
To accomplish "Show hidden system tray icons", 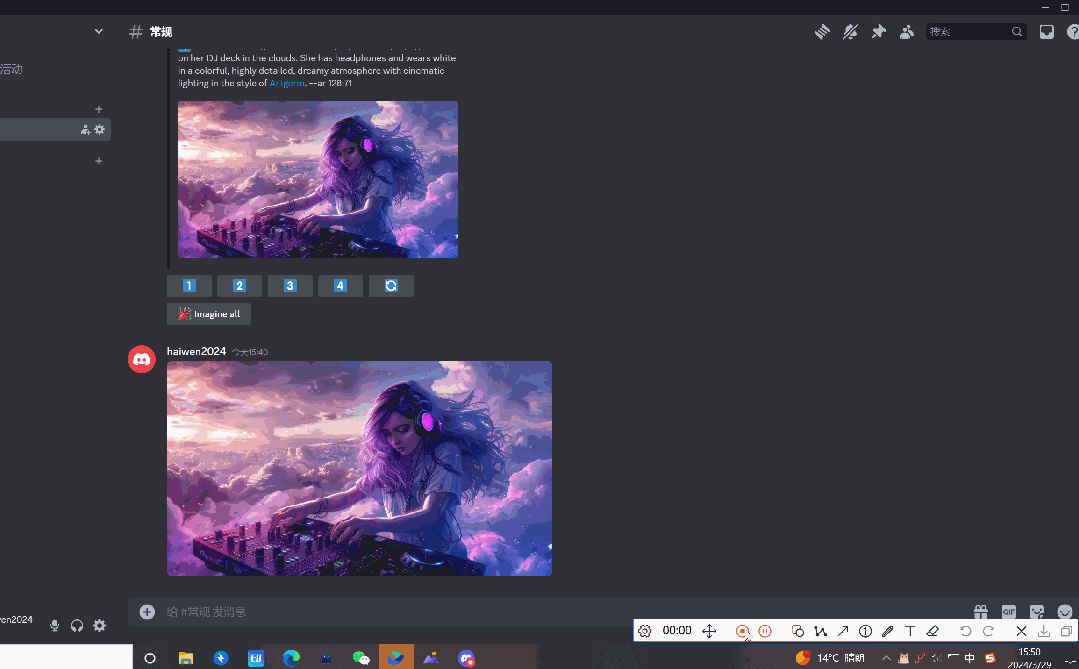I will pos(886,658).
